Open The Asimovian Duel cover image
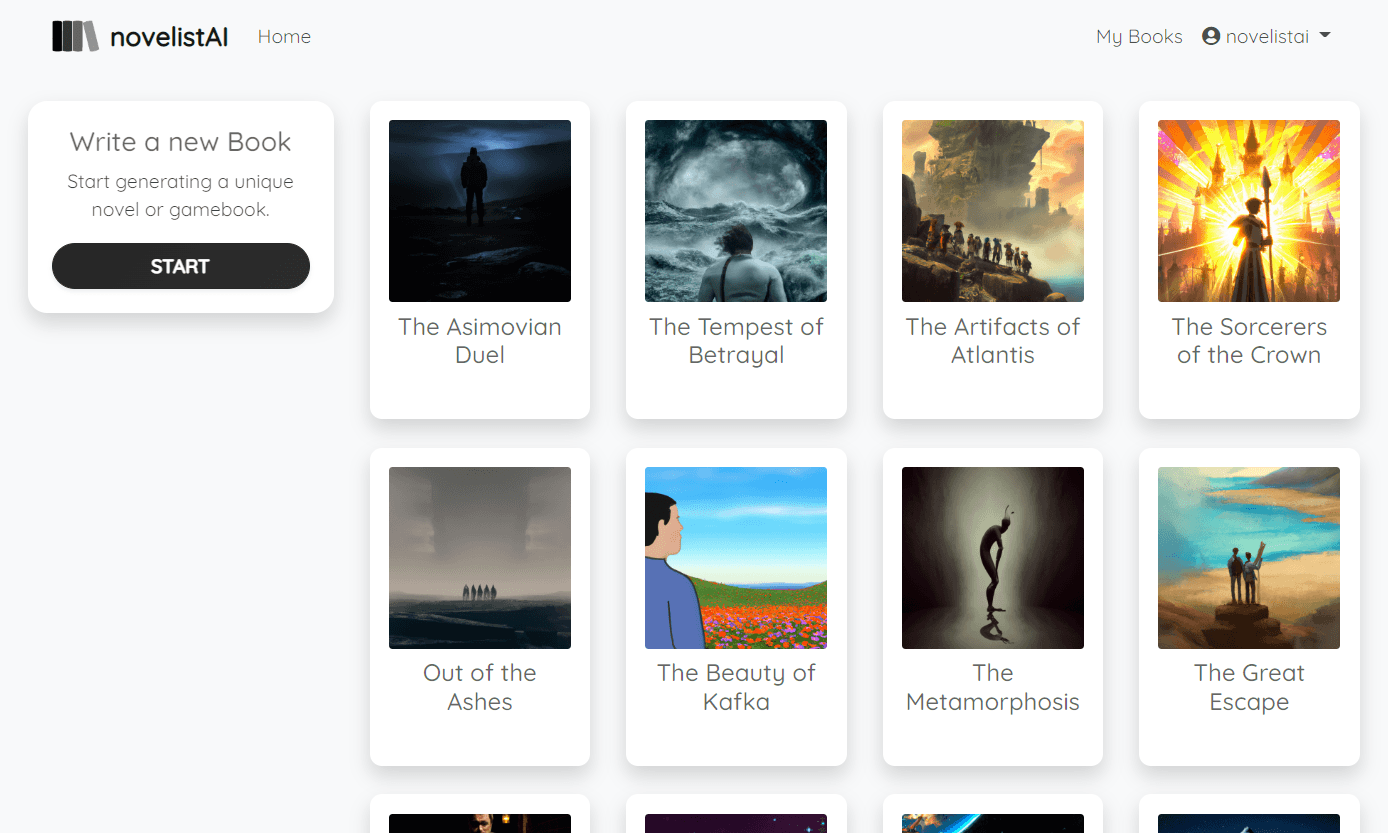The image size is (1388, 833). [480, 211]
